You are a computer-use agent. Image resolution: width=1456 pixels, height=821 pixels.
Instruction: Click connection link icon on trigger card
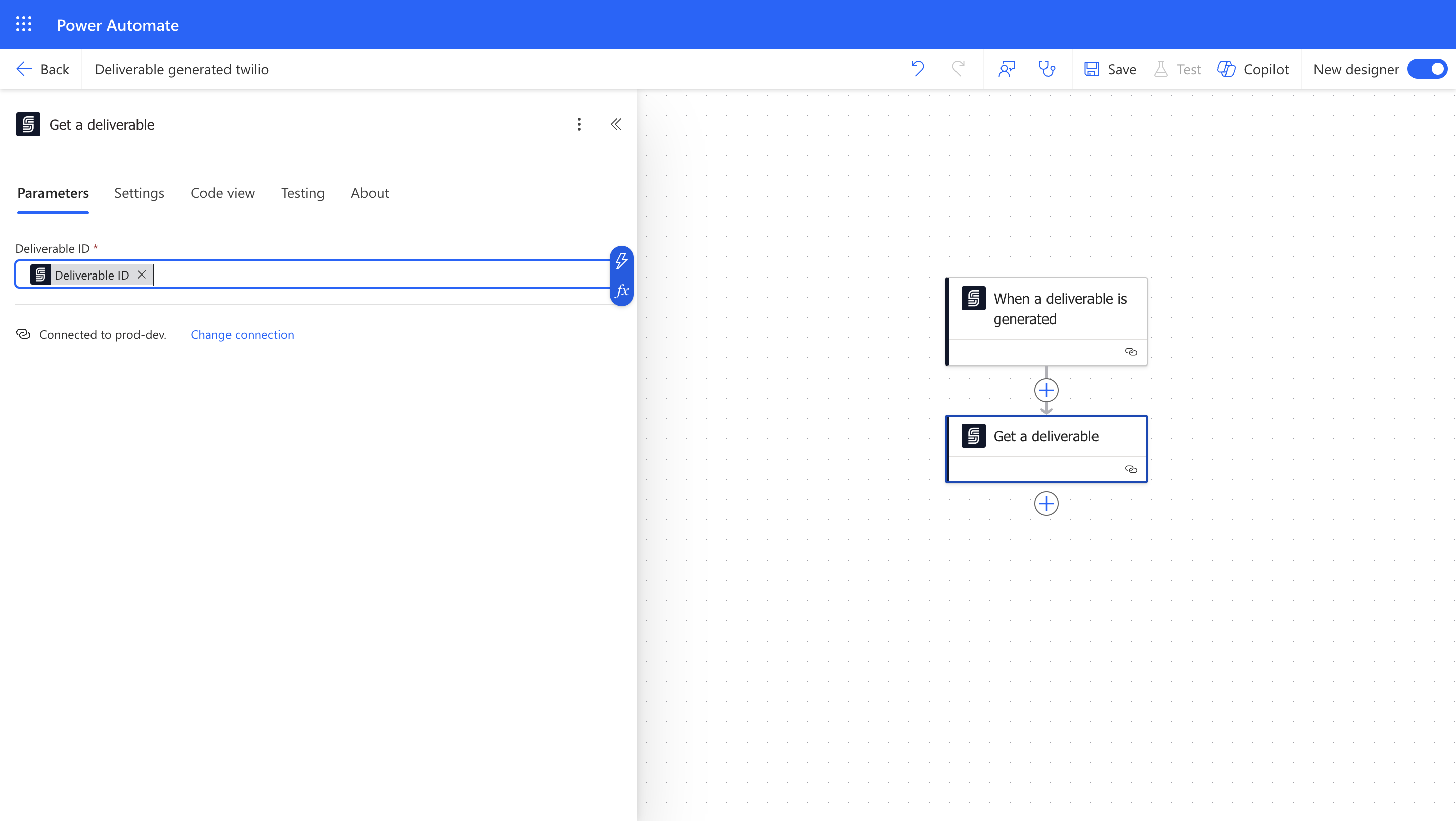coord(1130,352)
